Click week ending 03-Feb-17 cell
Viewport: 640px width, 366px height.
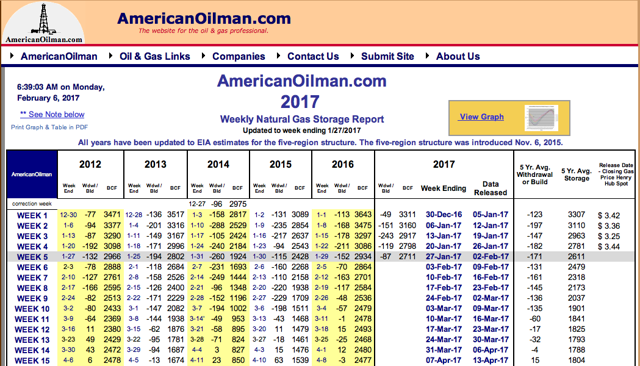(x=444, y=267)
